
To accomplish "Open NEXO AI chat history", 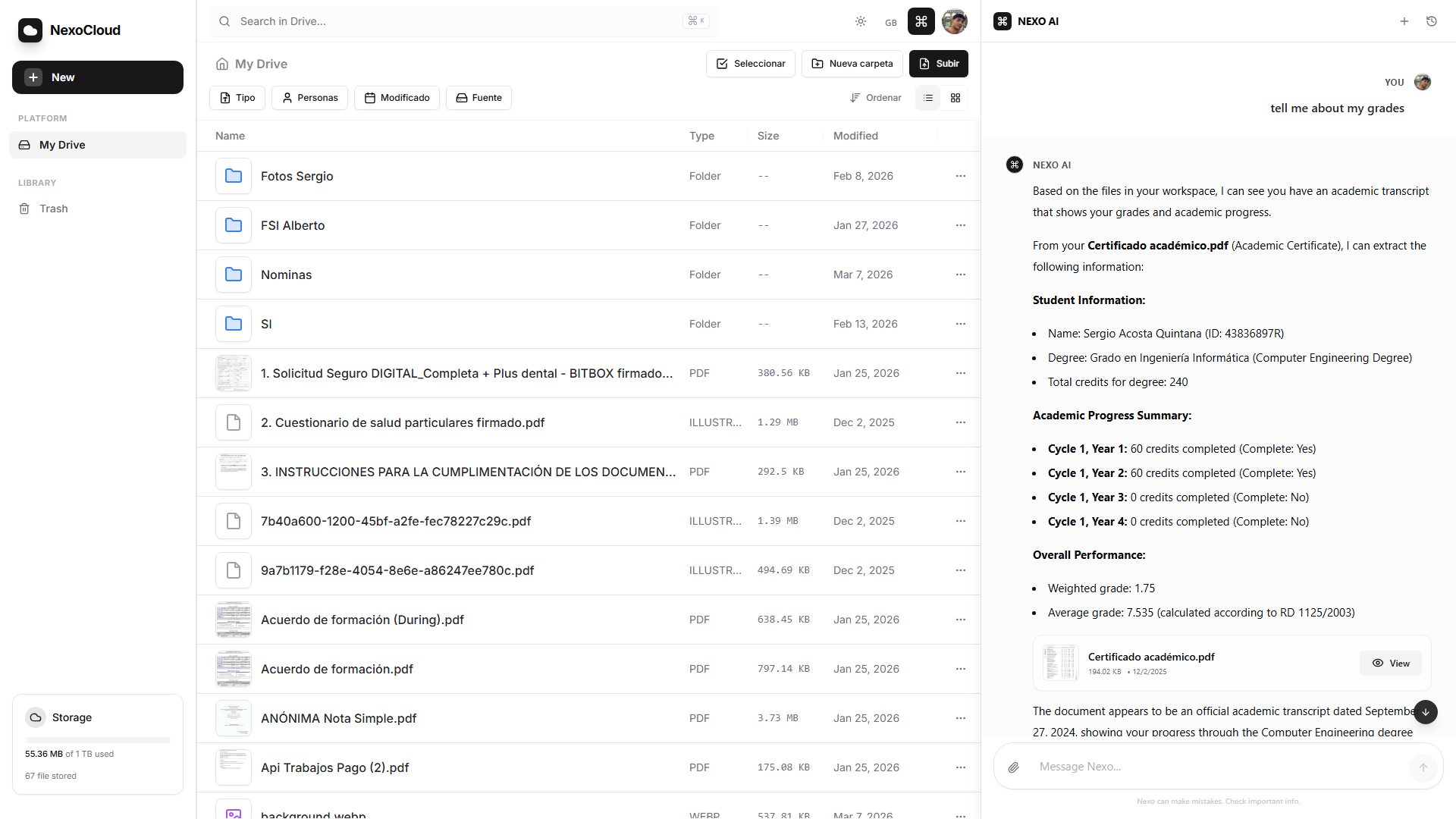I will tap(1432, 21).
